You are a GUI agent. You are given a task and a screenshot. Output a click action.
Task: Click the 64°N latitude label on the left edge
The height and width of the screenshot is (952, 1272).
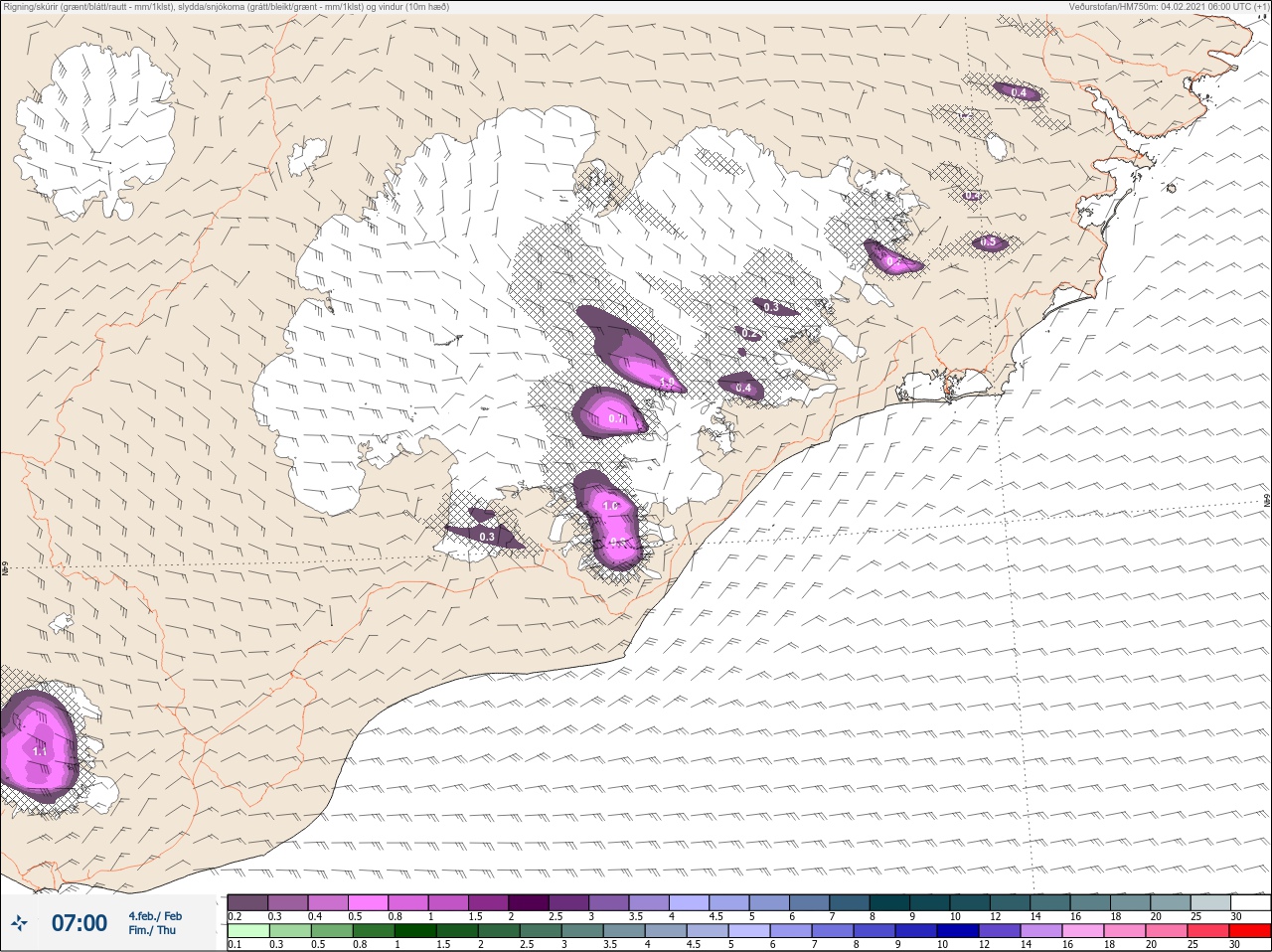tap(5, 569)
